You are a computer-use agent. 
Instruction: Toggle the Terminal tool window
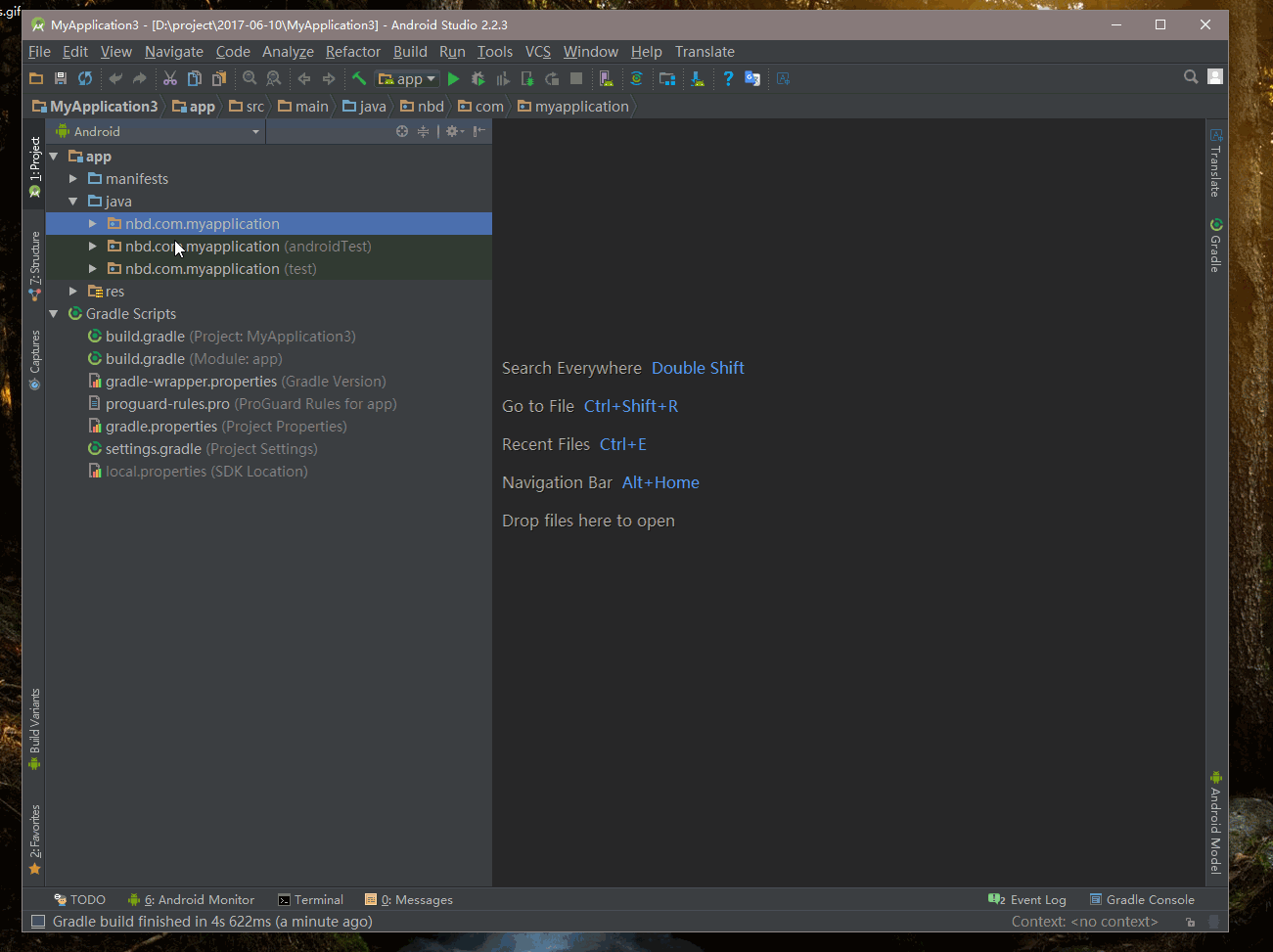click(310, 900)
